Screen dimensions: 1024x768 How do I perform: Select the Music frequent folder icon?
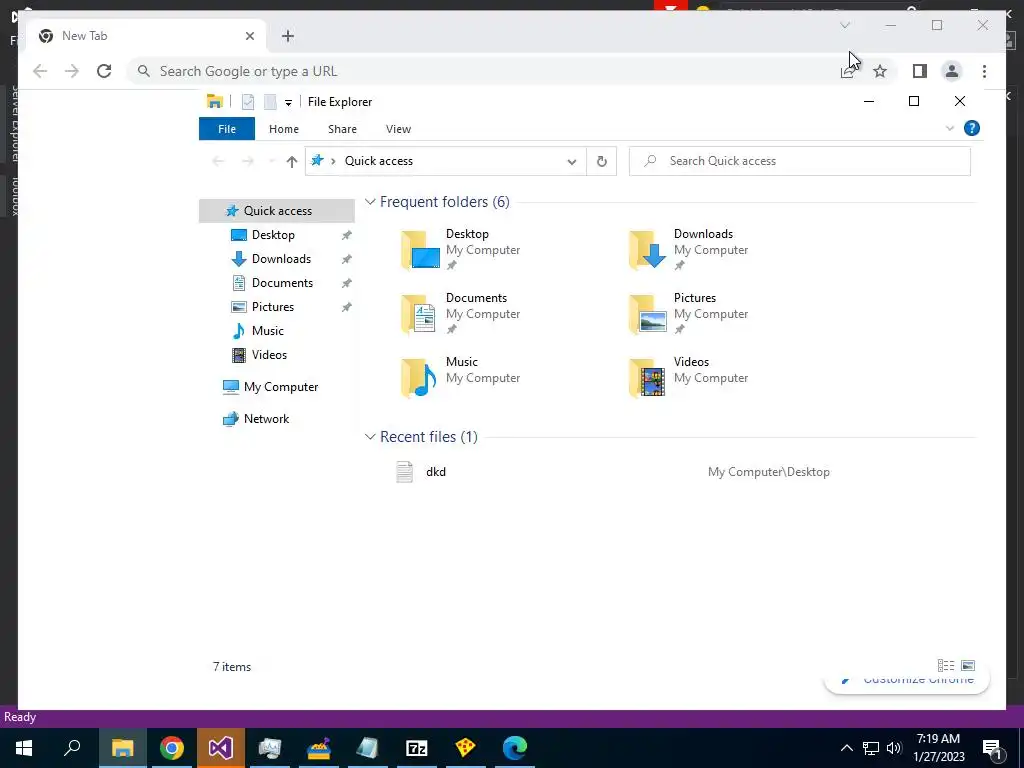(420, 377)
